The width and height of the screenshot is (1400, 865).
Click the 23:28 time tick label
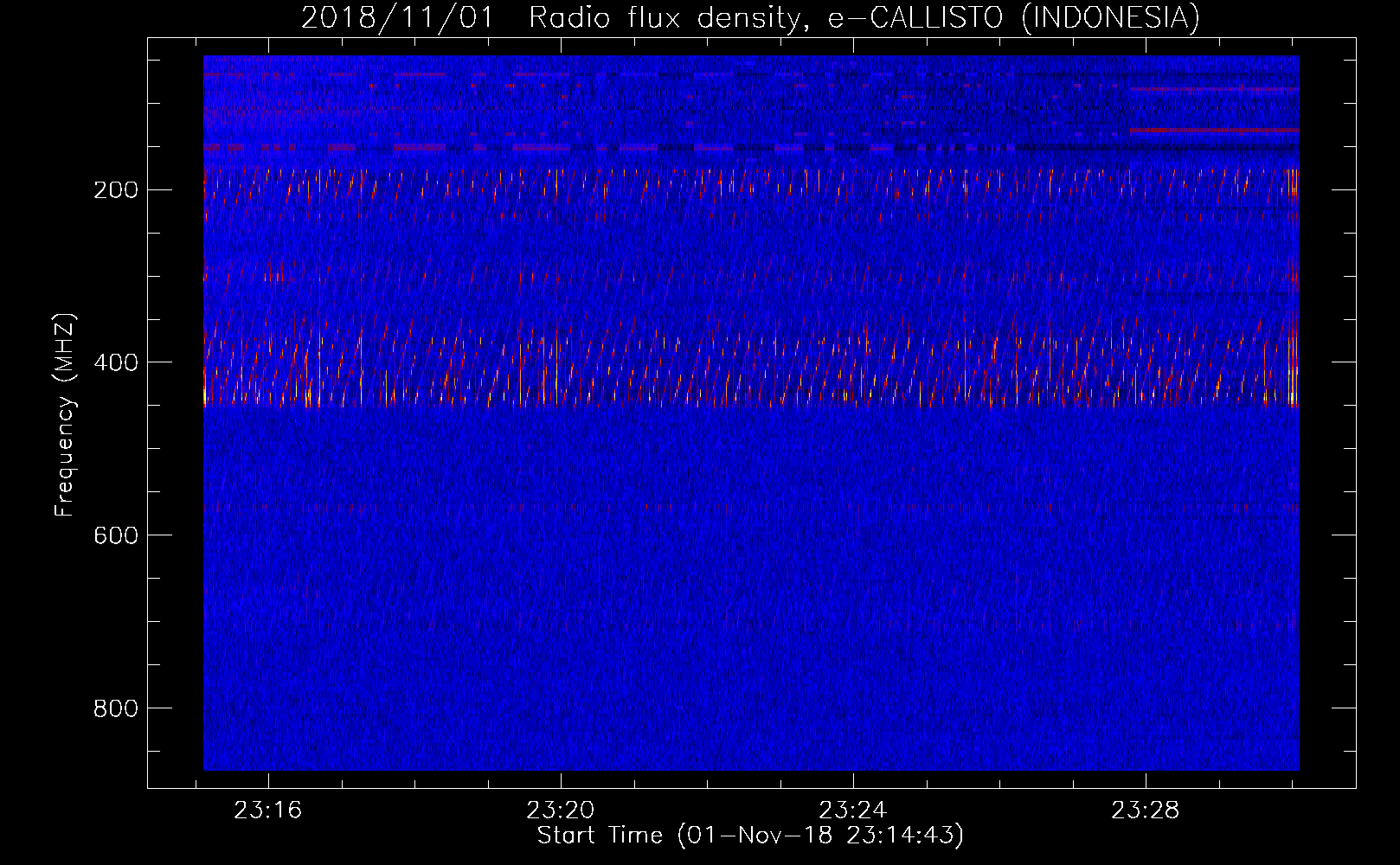click(x=1146, y=811)
